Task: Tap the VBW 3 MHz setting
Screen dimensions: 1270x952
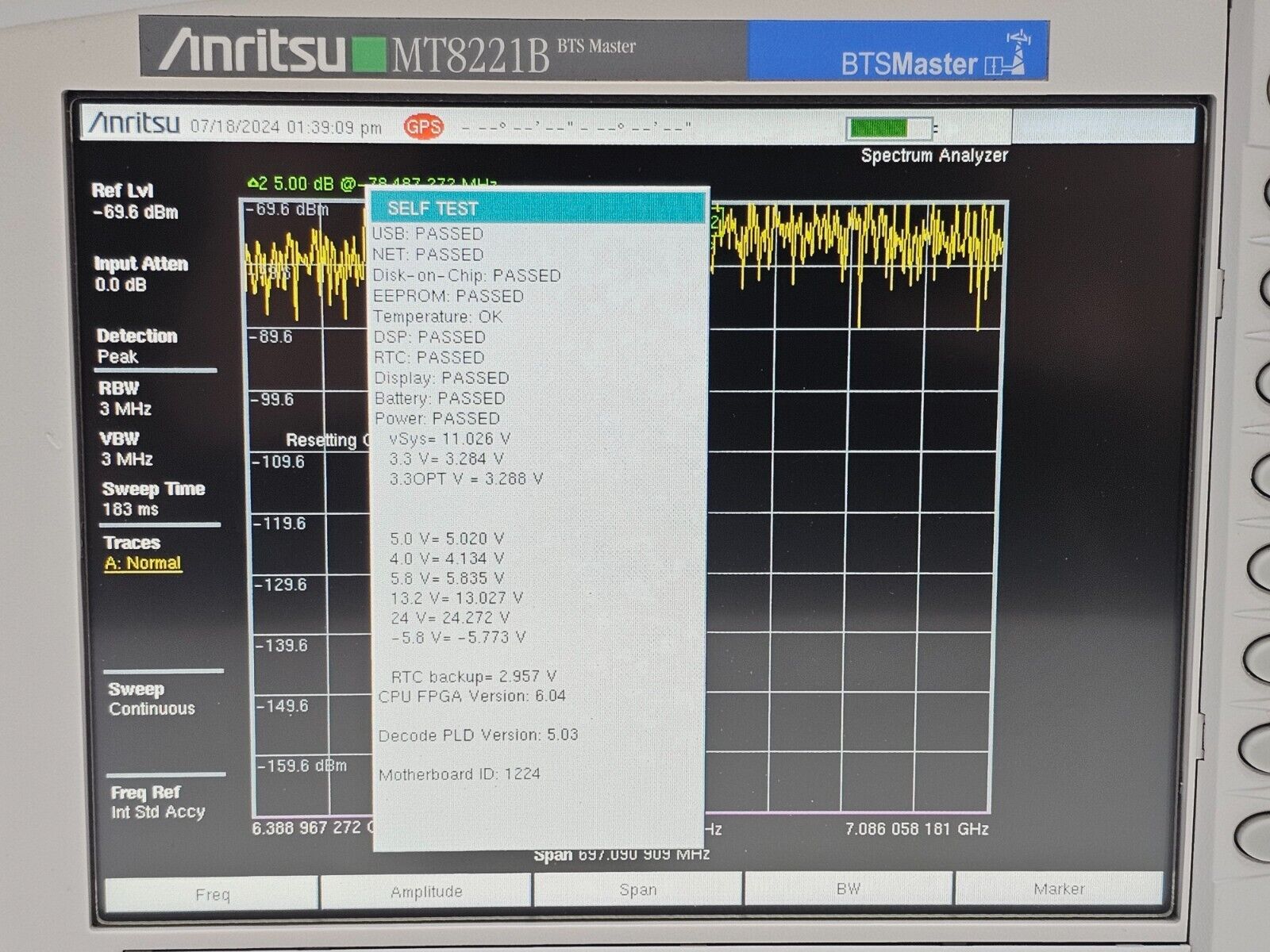Action: tap(126, 449)
